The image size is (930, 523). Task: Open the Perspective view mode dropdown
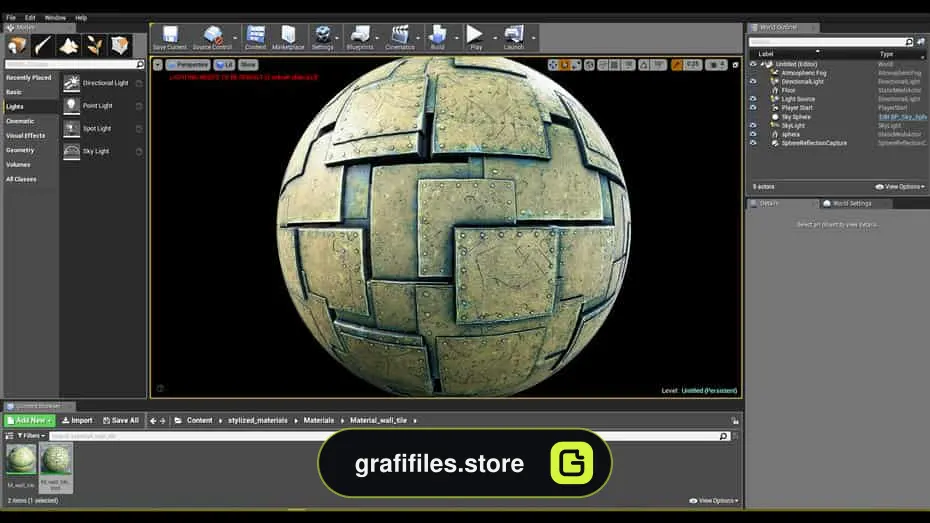[188, 65]
